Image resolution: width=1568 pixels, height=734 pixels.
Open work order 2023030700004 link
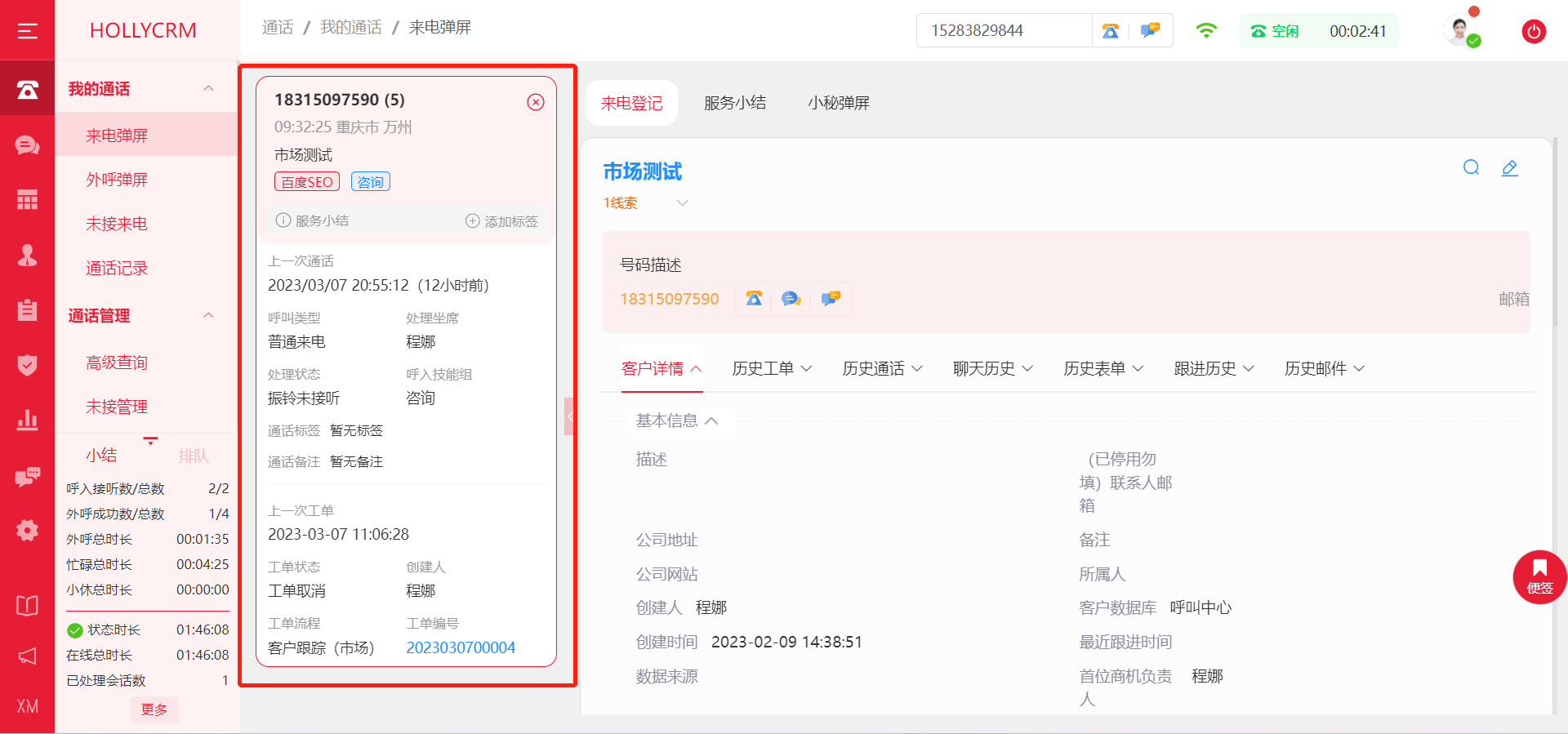click(x=461, y=647)
